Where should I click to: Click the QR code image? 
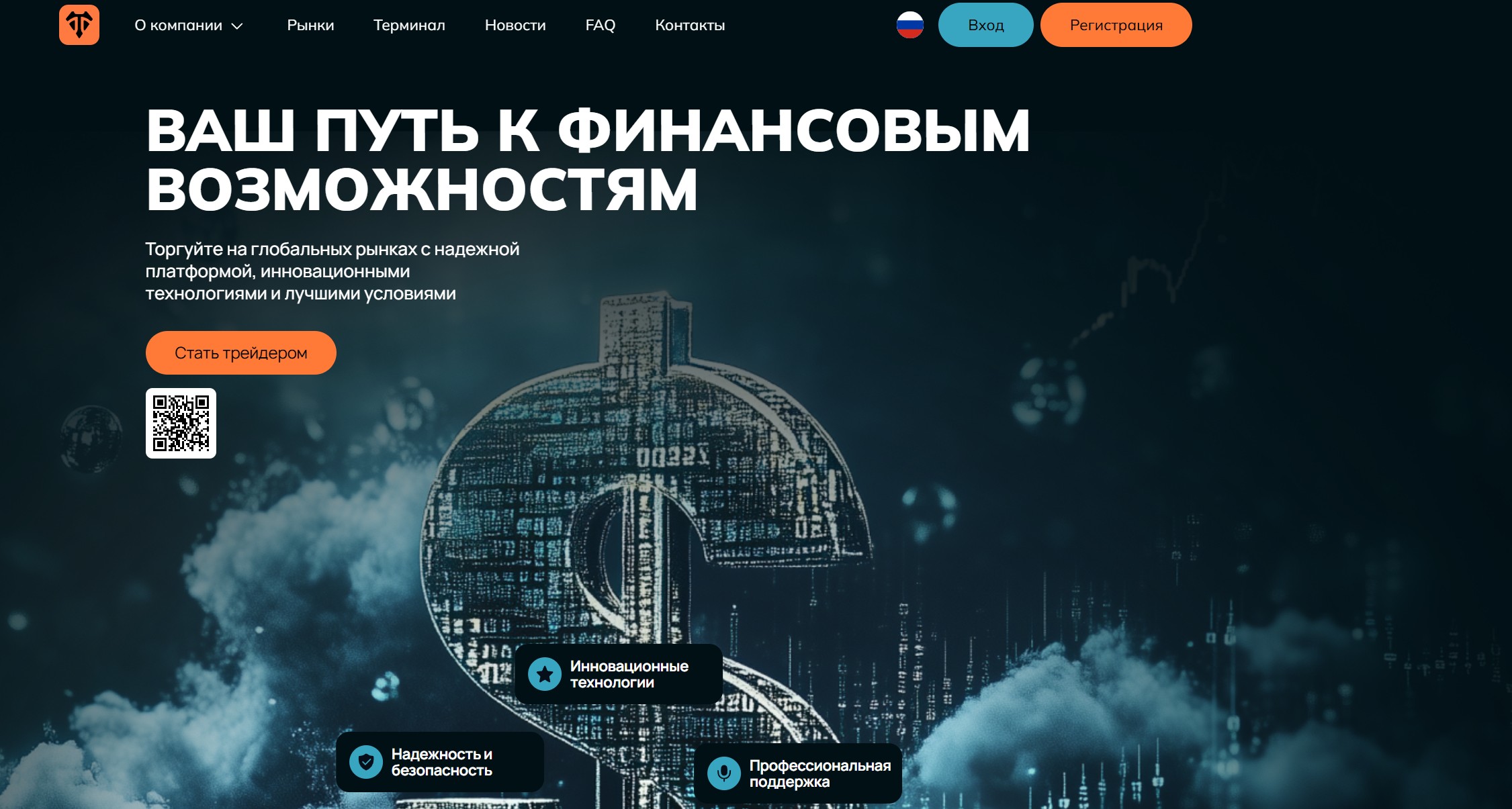tap(181, 423)
